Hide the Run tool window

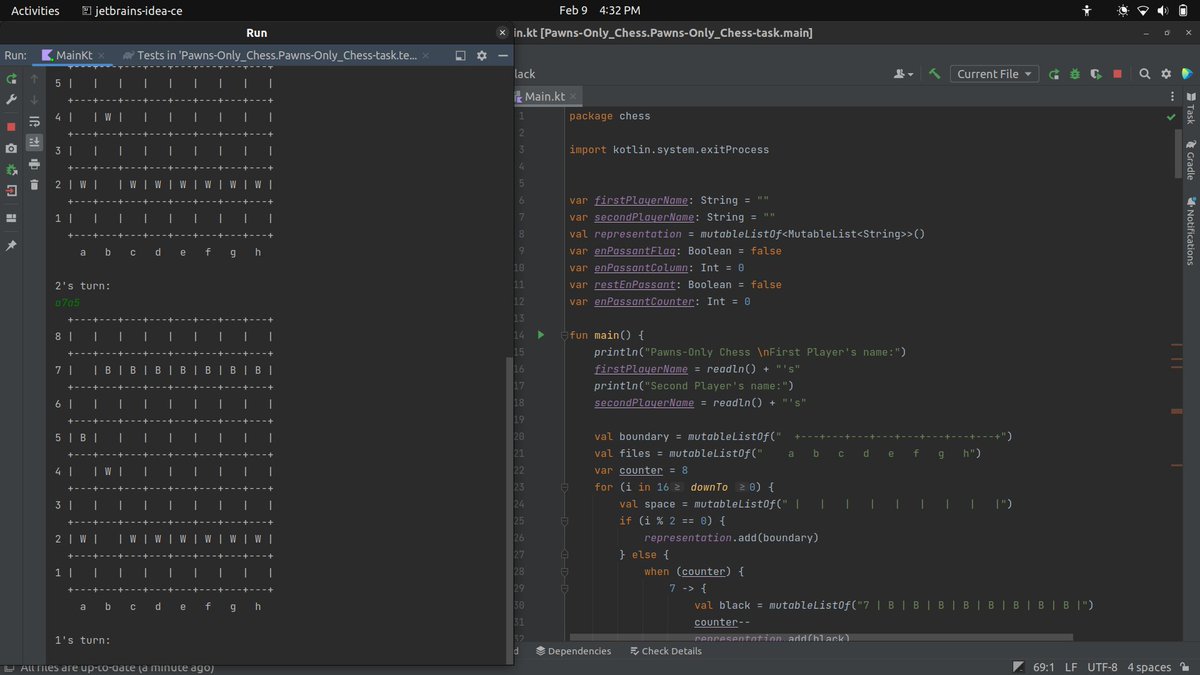503,56
